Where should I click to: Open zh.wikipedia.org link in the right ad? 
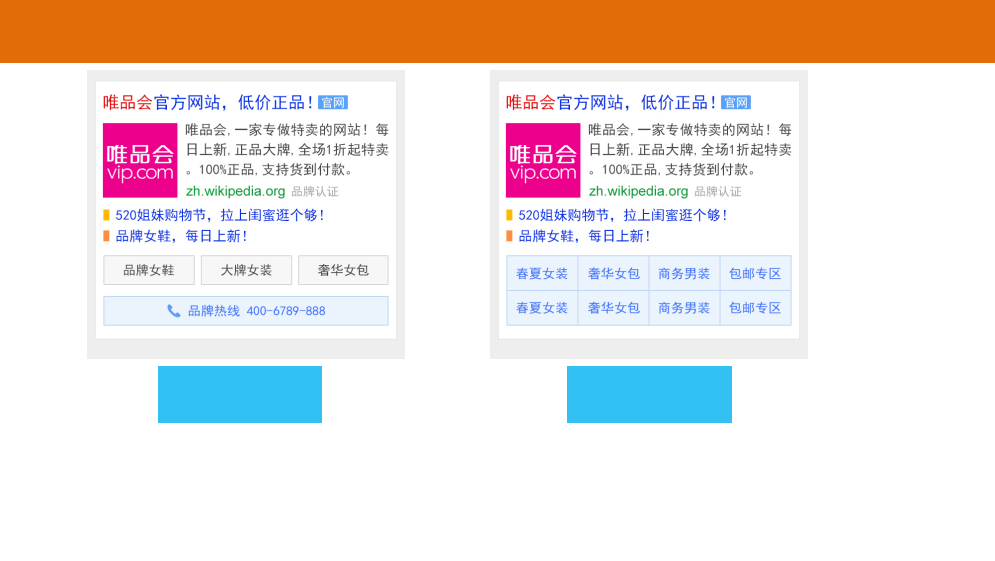[638, 191]
